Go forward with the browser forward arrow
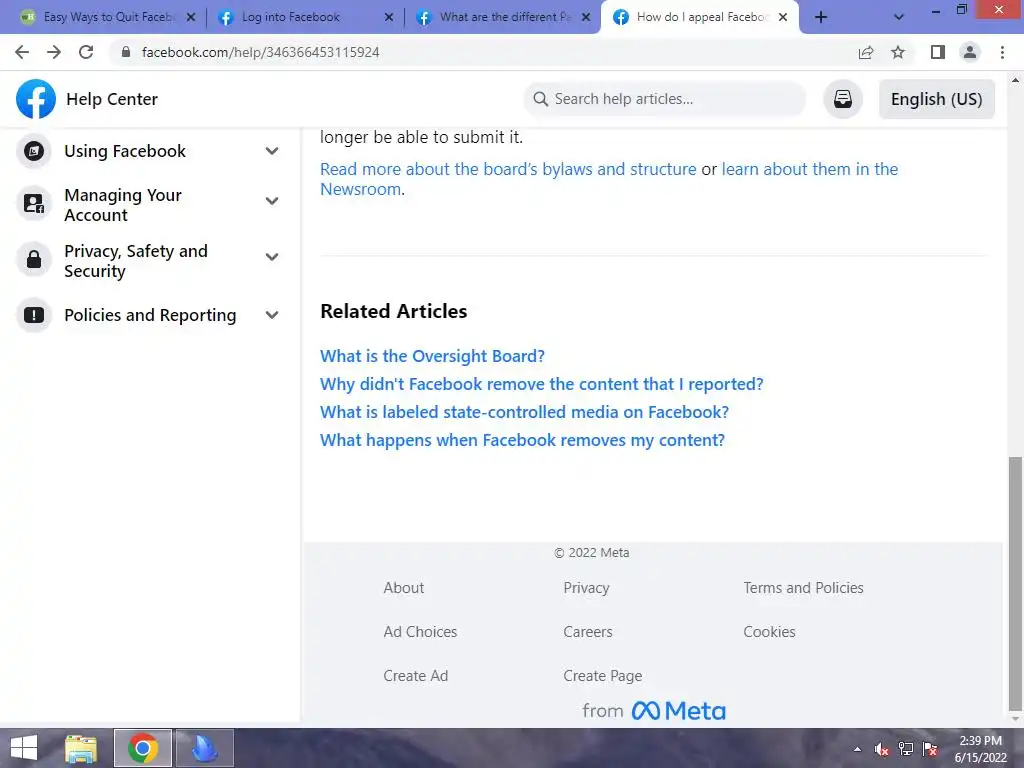 [x=54, y=52]
